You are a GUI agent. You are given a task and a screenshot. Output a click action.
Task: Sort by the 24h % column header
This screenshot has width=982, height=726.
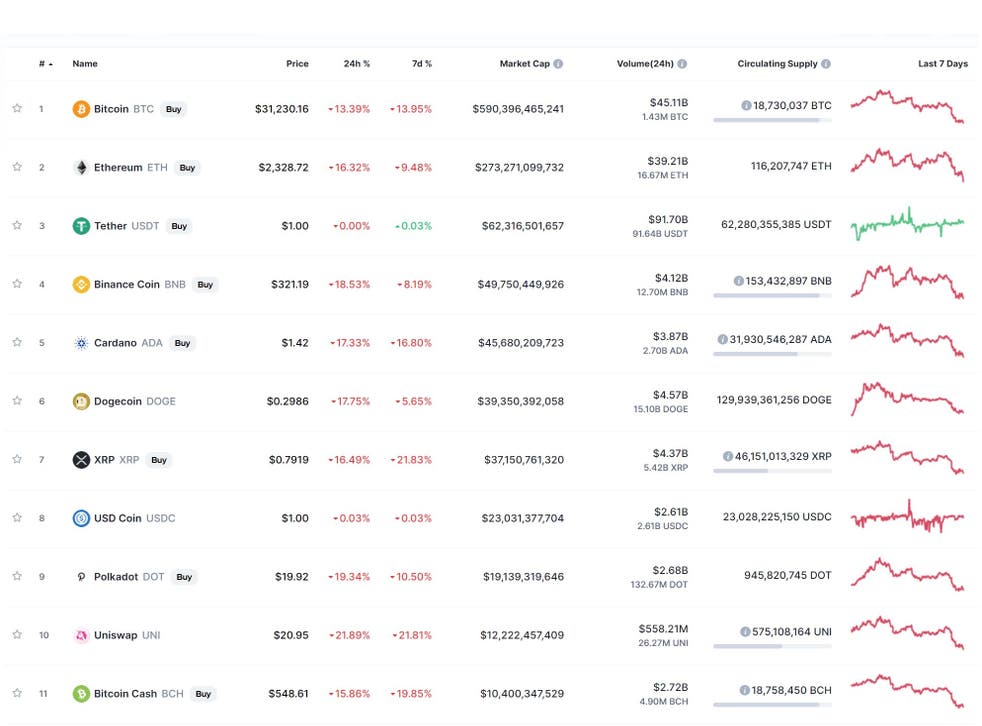(x=357, y=64)
